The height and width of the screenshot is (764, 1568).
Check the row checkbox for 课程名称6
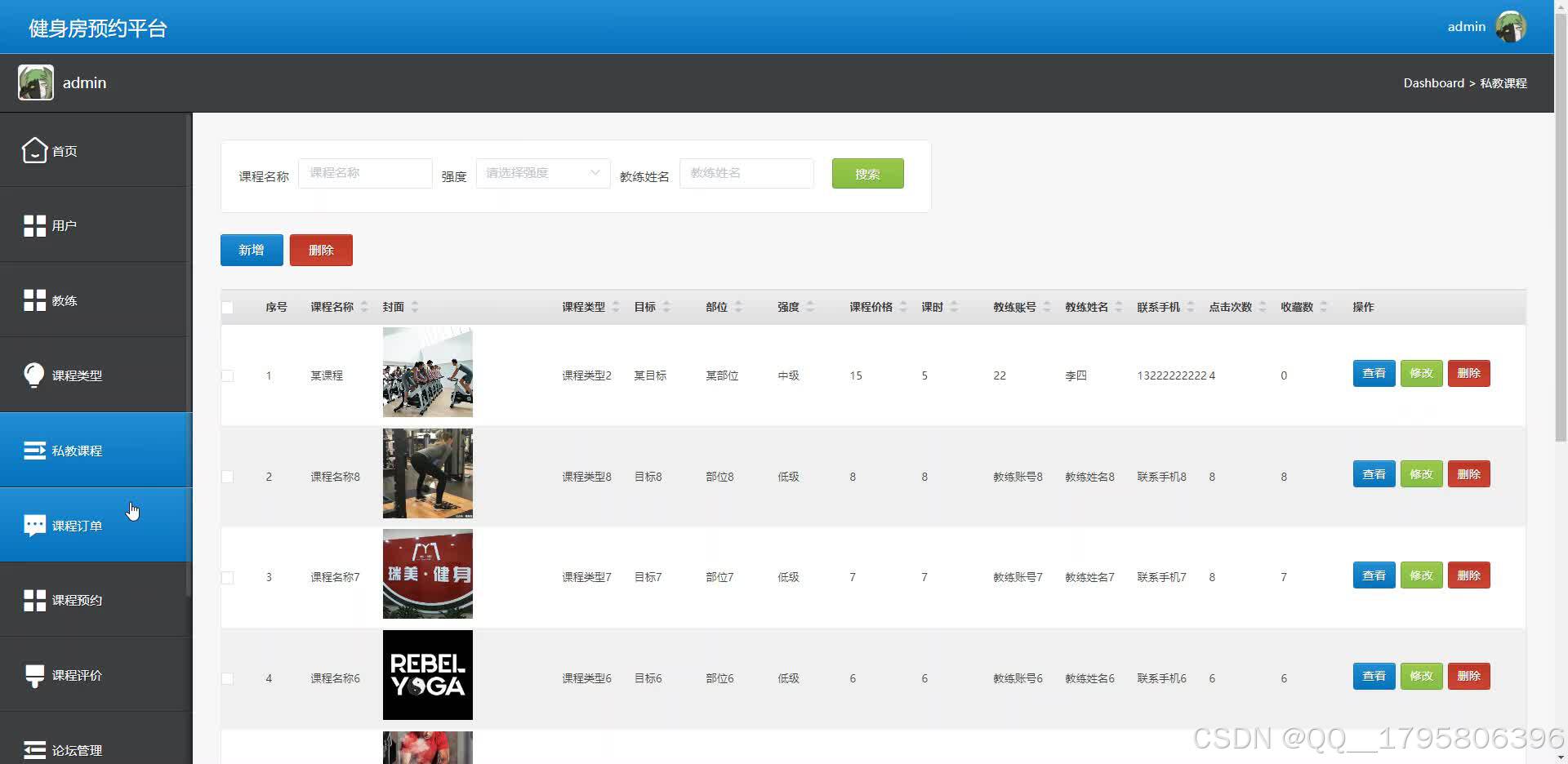click(x=227, y=678)
